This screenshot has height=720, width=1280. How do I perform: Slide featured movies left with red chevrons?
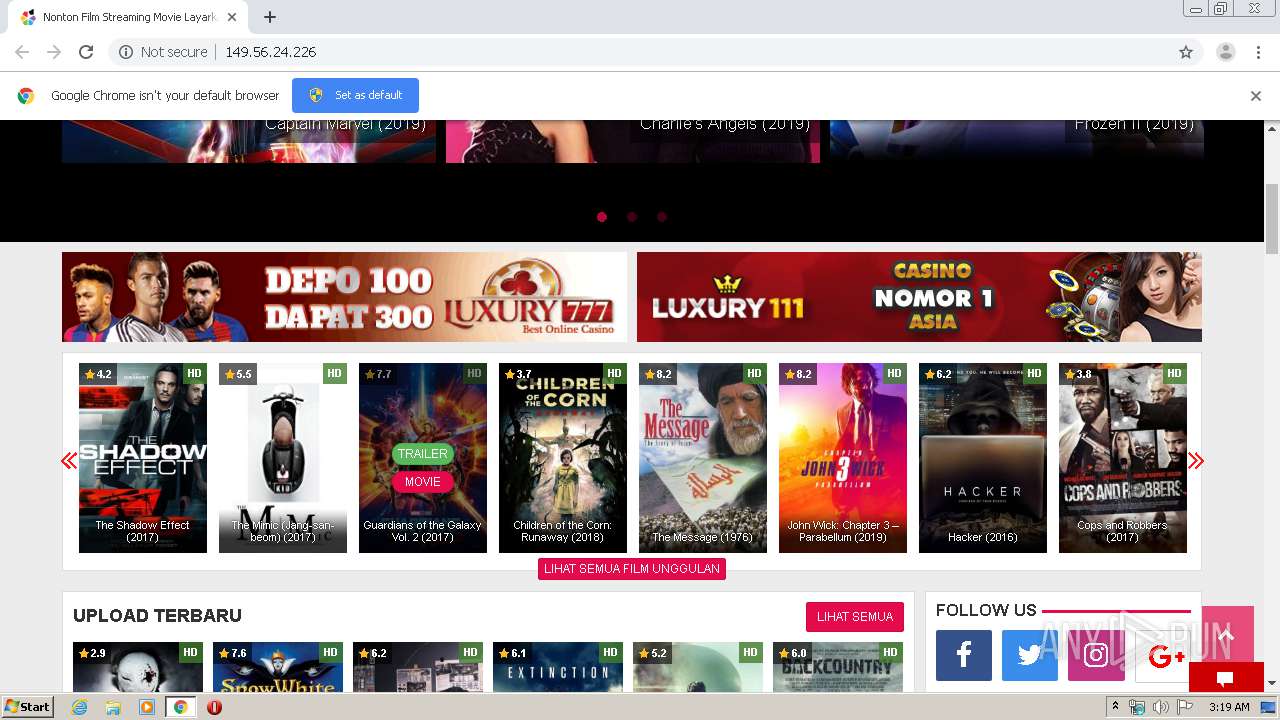pyautogui.click(x=69, y=460)
